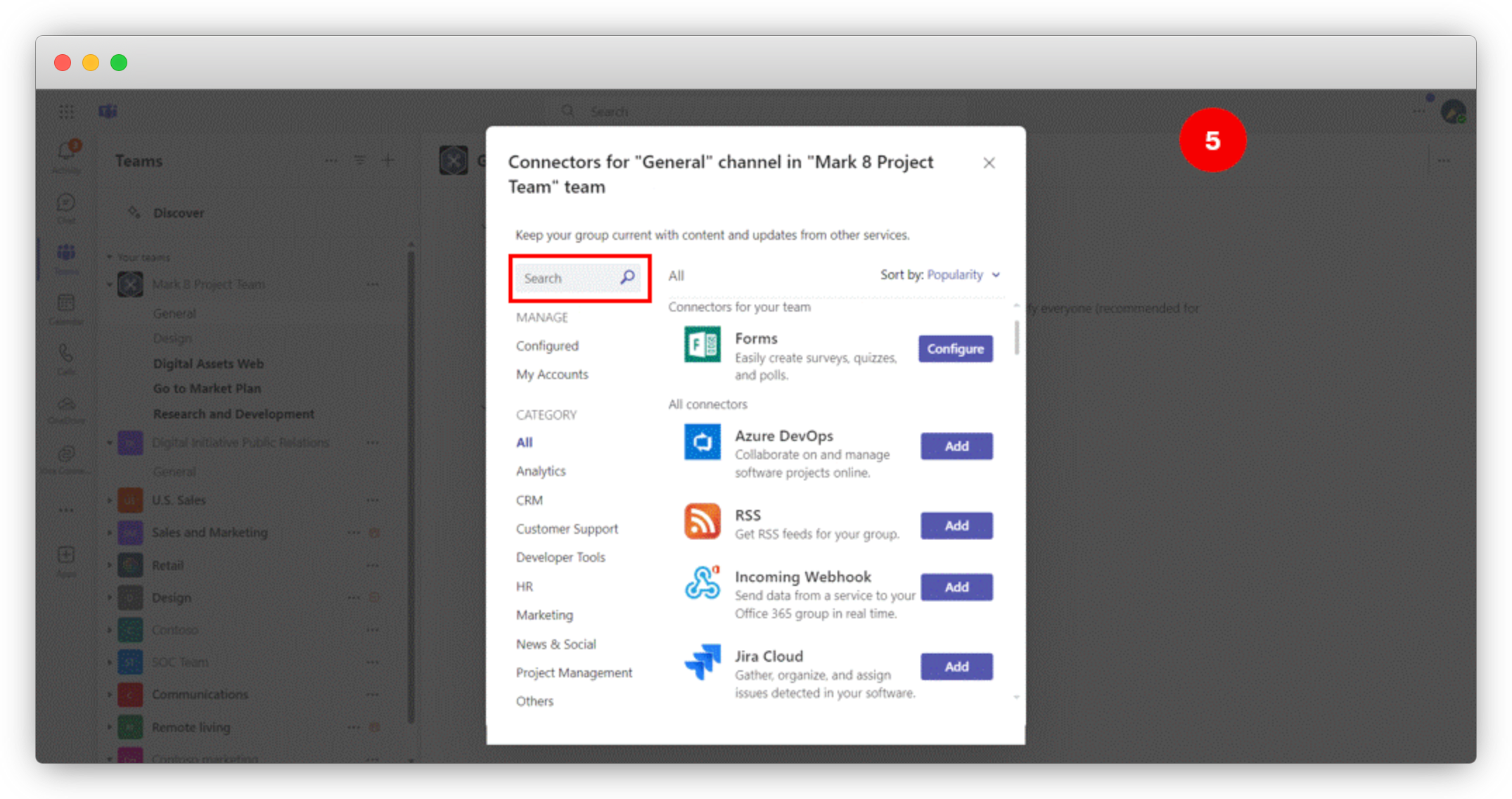
Task: Click the Incoming Webhook icon
Action: pyautogui.click(x=702, y=583)
